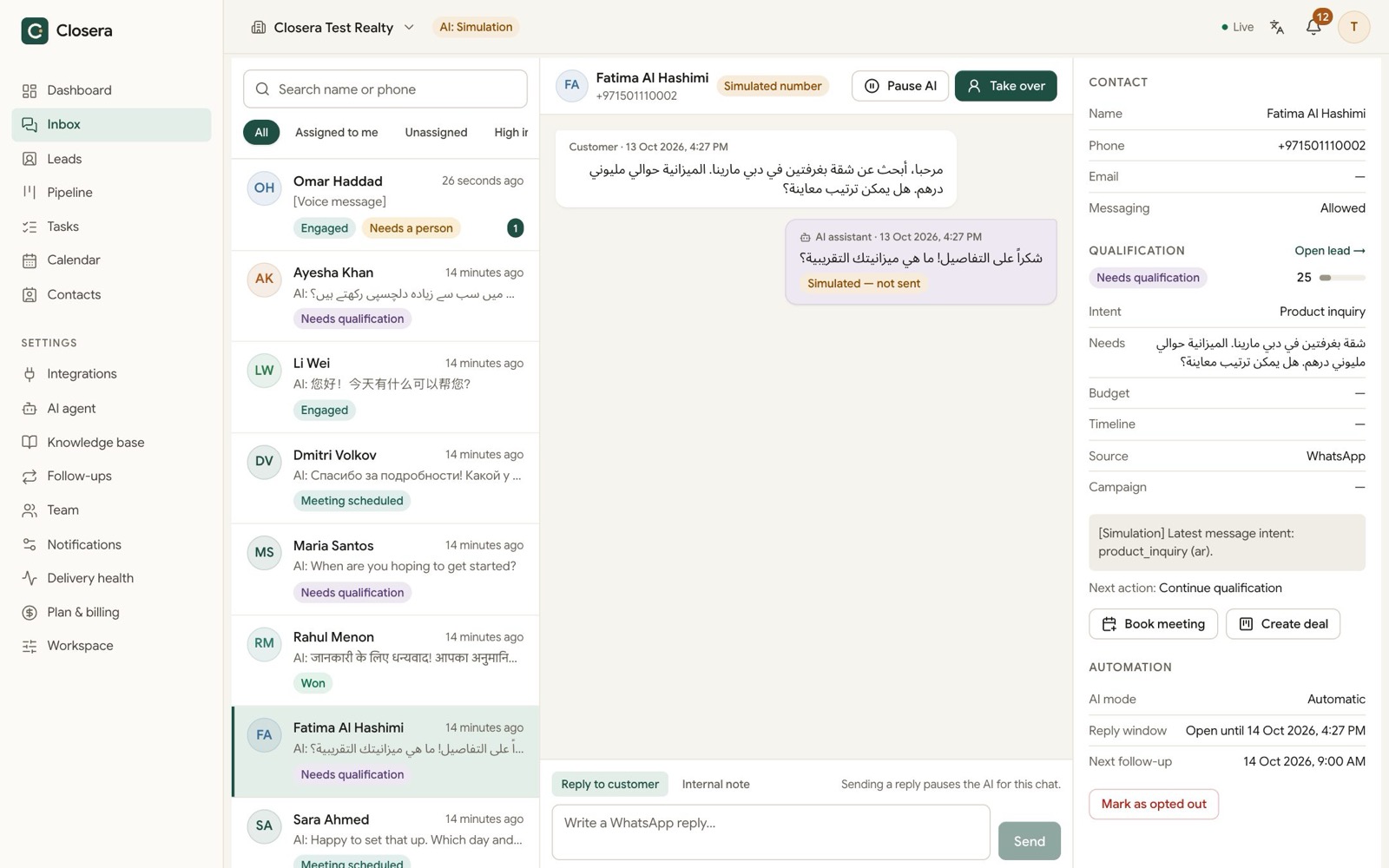Pause the AI for this chat
Viewport: 1389px width, 868px height.
pyautogui.click(x=900, y=86)
